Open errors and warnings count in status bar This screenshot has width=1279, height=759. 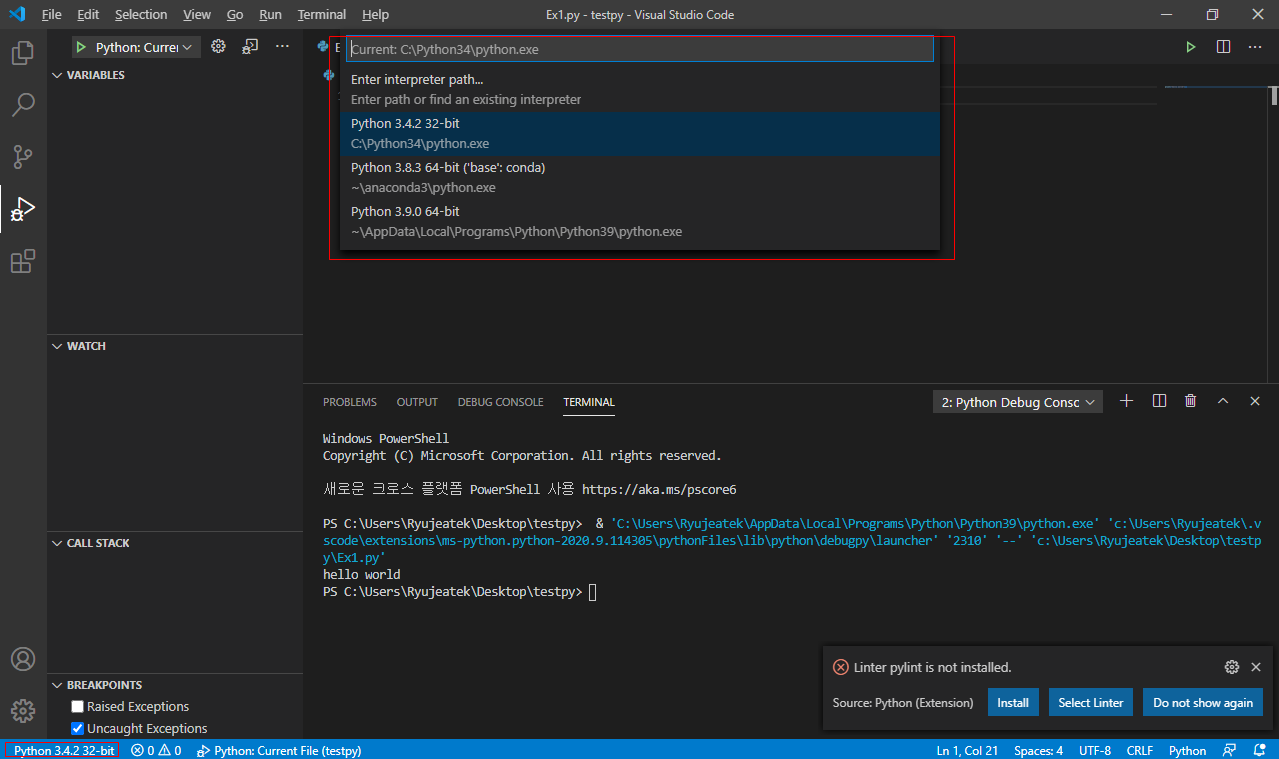tap(156, 750)
